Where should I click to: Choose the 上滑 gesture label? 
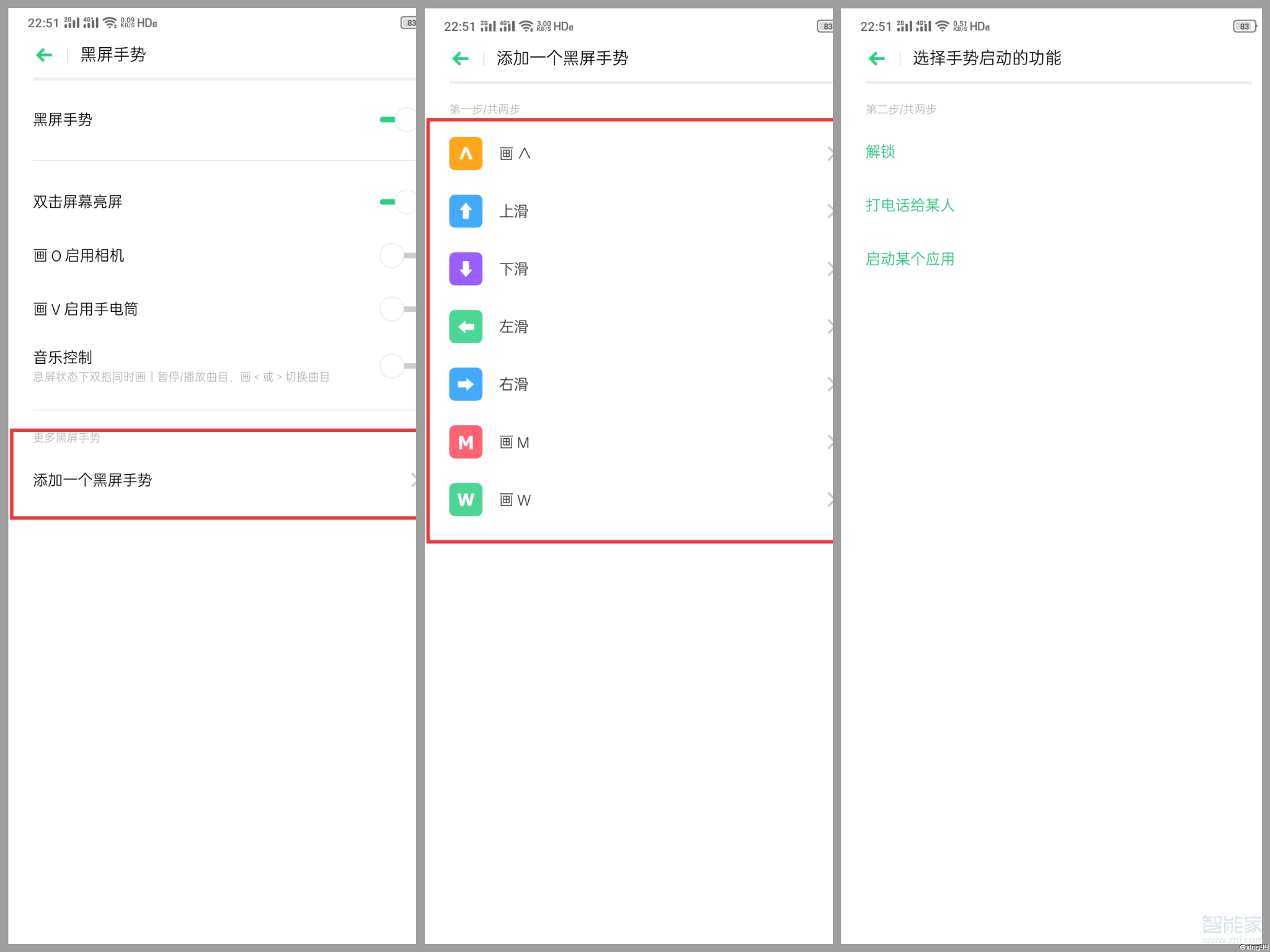click(514, 211)
